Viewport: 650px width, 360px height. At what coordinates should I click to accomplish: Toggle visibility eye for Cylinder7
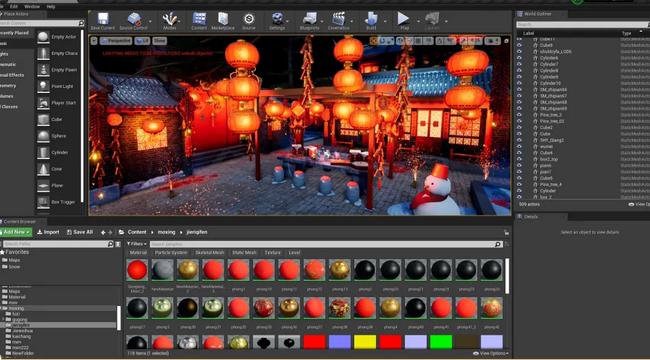click(x=519, y=64)
